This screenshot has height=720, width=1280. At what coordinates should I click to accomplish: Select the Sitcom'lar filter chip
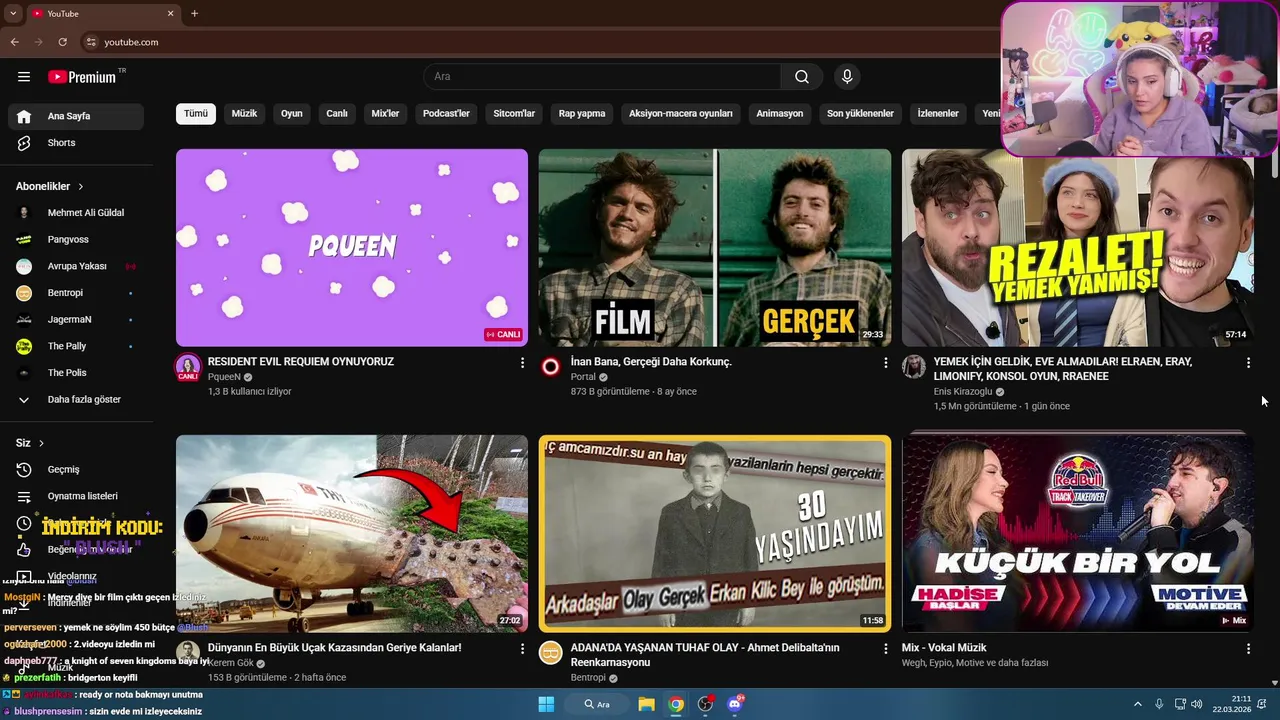[x=514, y=114]
